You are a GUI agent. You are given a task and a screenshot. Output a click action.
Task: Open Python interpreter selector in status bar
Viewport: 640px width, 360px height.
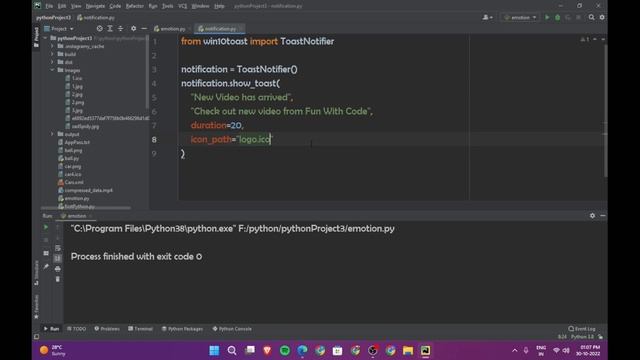[582, 337]
